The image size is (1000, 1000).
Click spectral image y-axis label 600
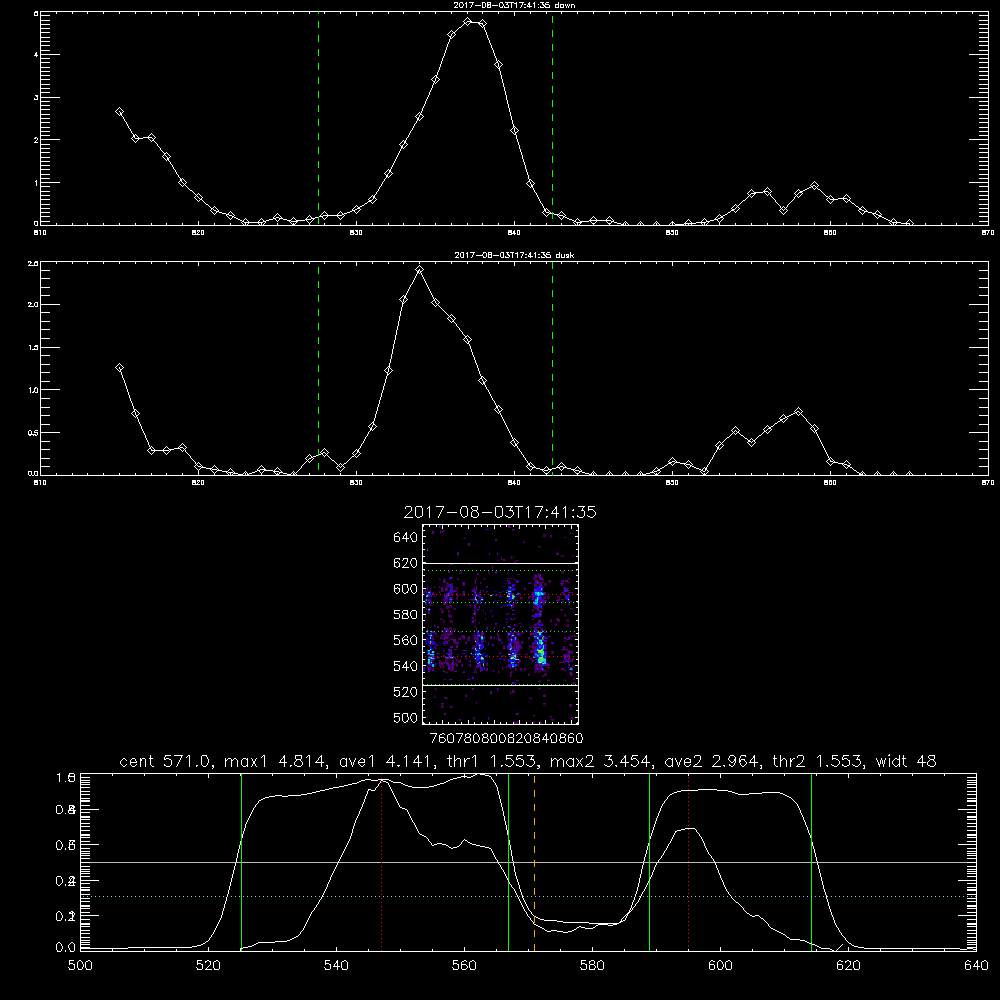tap(406, 589)
